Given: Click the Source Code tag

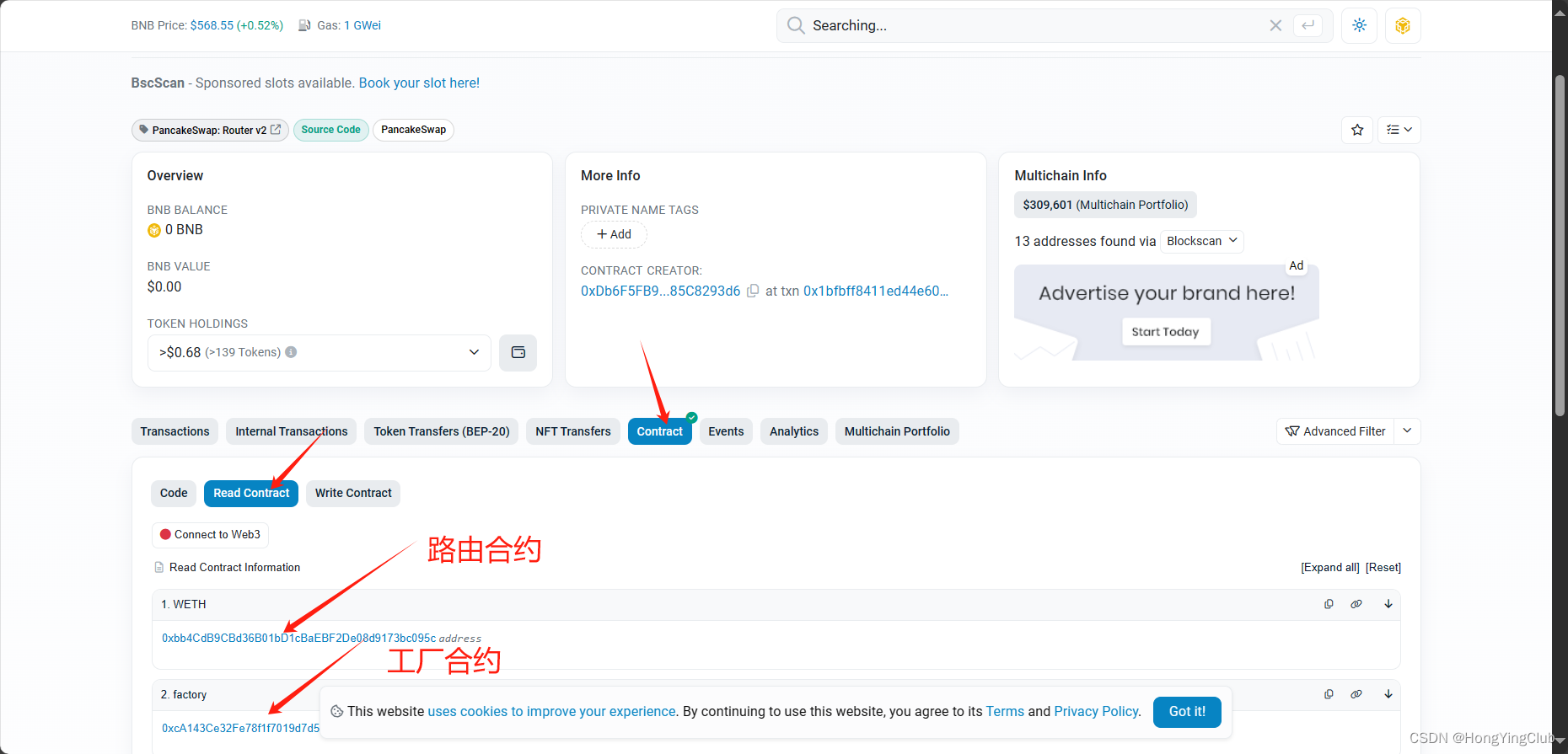Looking at the screenshot, I should pyautogui.click(x=330, y=130).
